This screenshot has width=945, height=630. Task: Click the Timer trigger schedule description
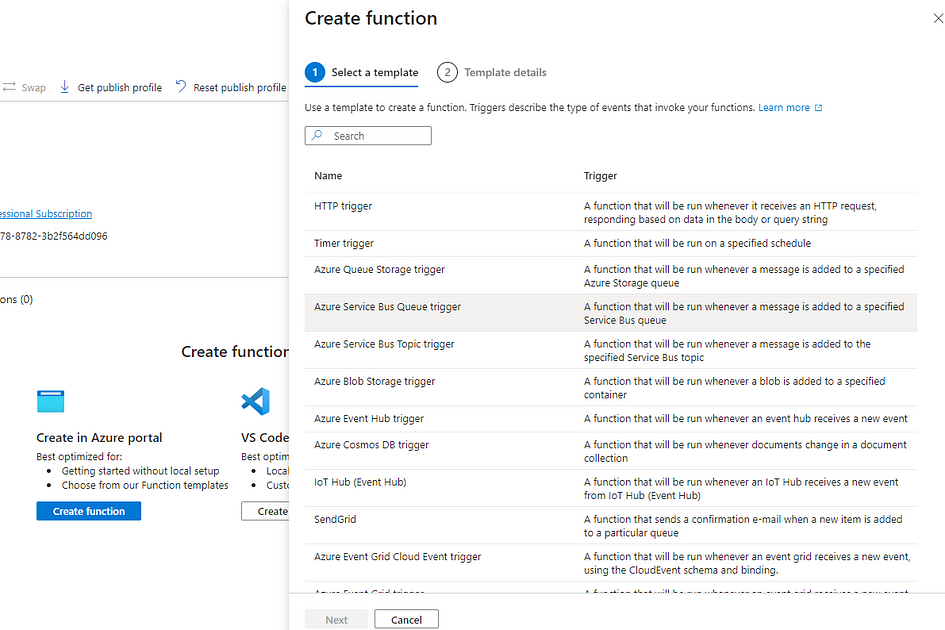pos(697,244)
